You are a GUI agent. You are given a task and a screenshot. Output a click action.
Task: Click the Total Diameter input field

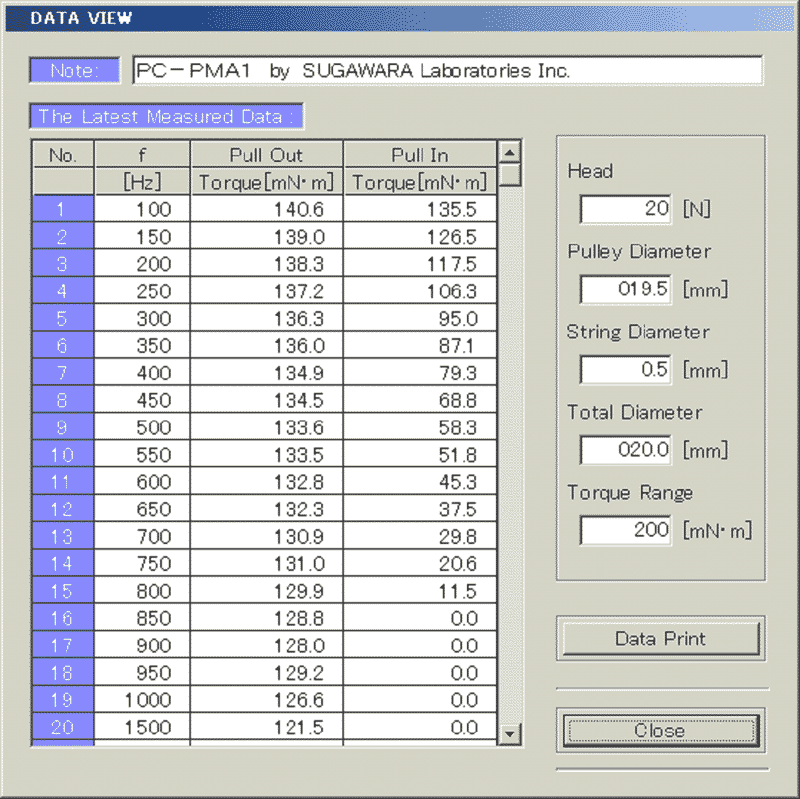(625, 450)
